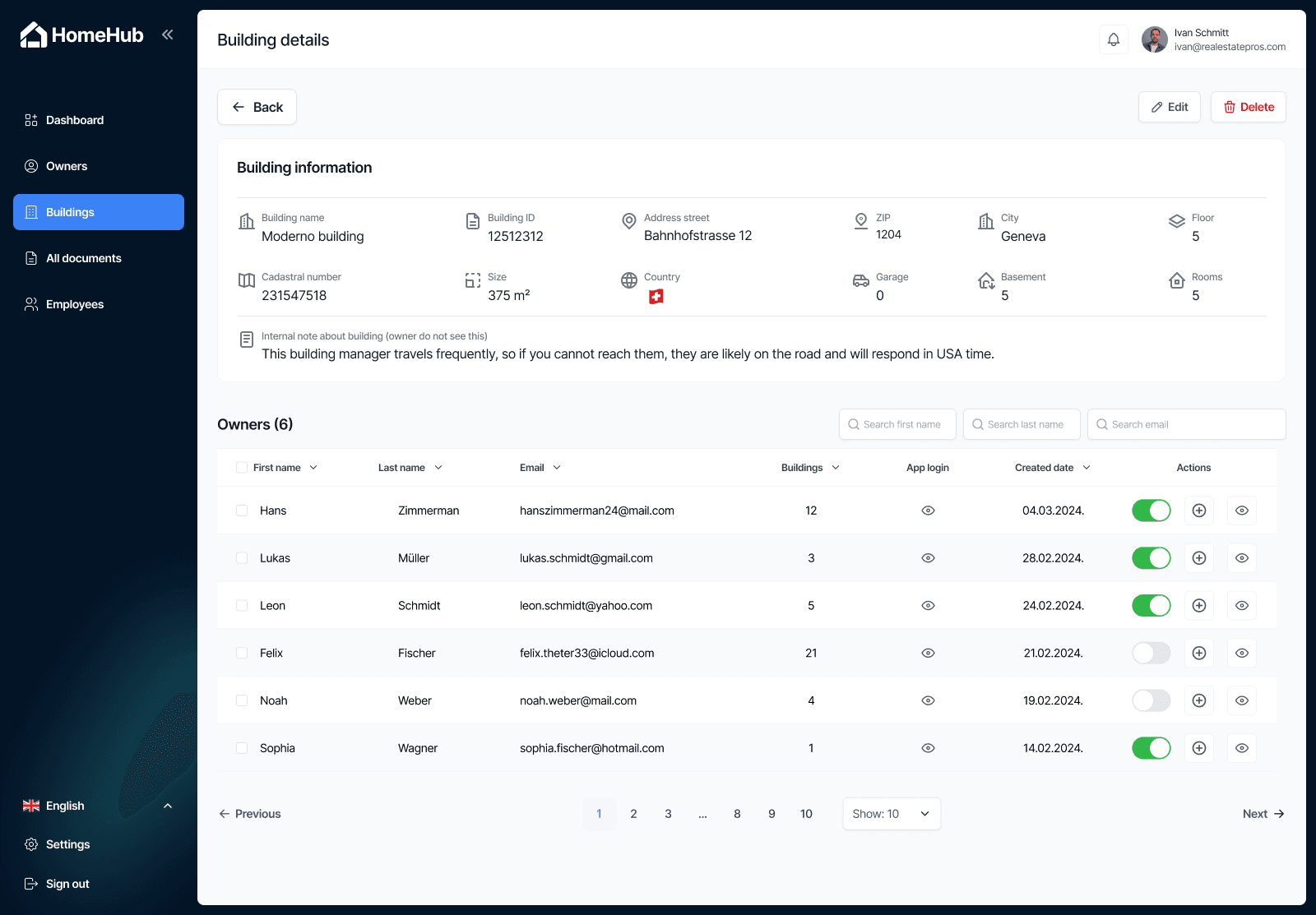Viewport: 1316px width, 915px height.
Task: Add building for Sophia Wagner plus icon
Action: 1199,749
